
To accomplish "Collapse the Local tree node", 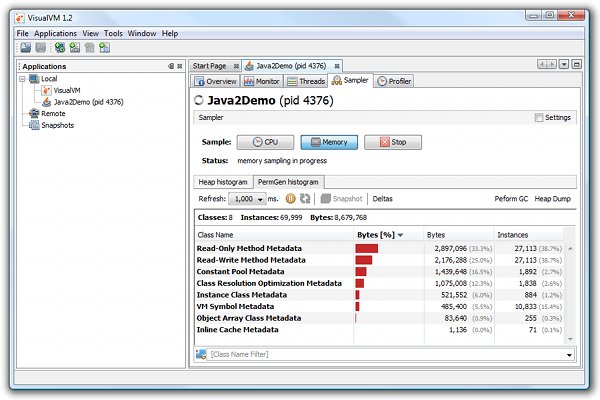I will (x=23, y=78).
